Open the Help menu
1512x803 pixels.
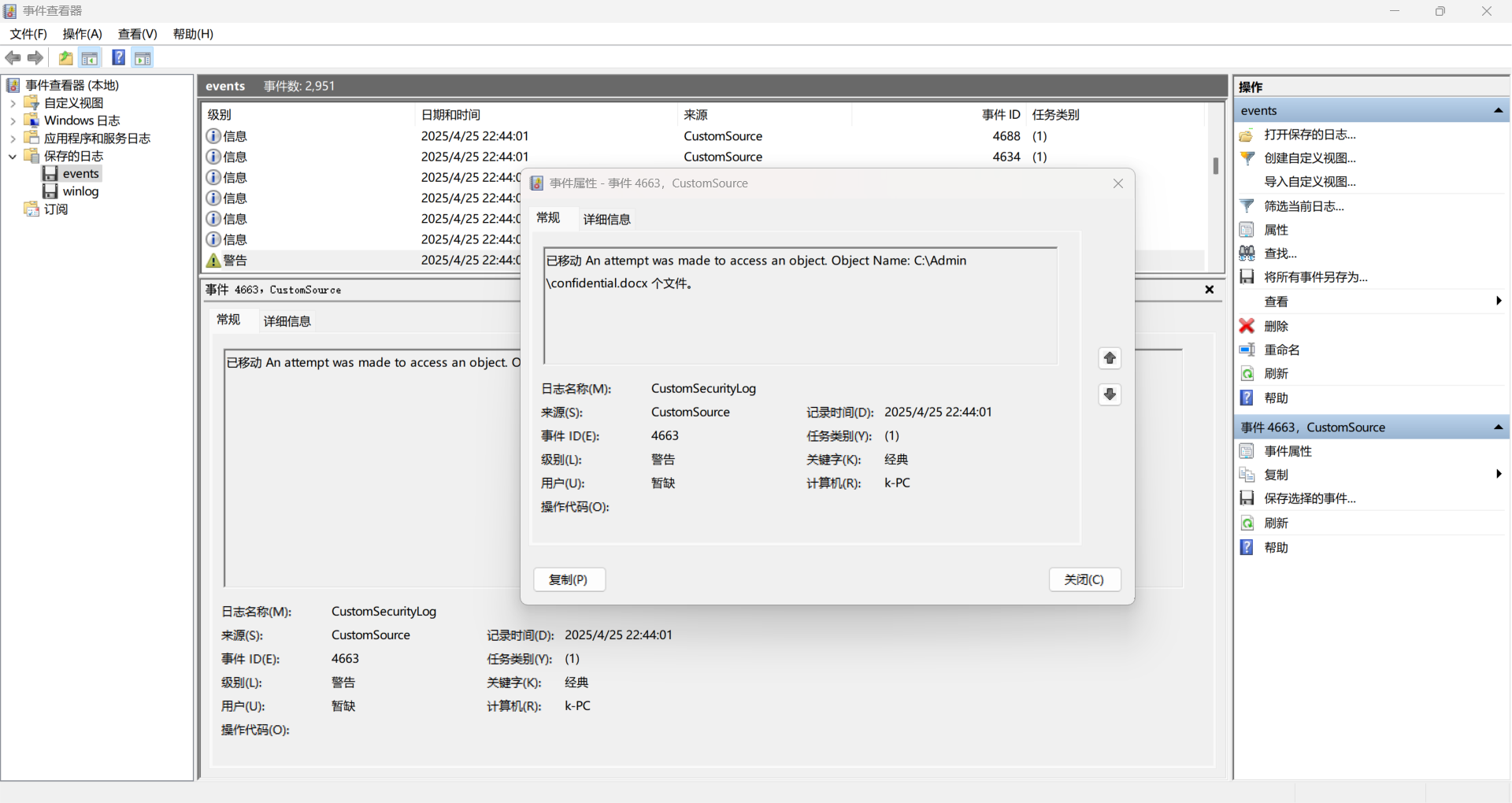coord(193,34)
